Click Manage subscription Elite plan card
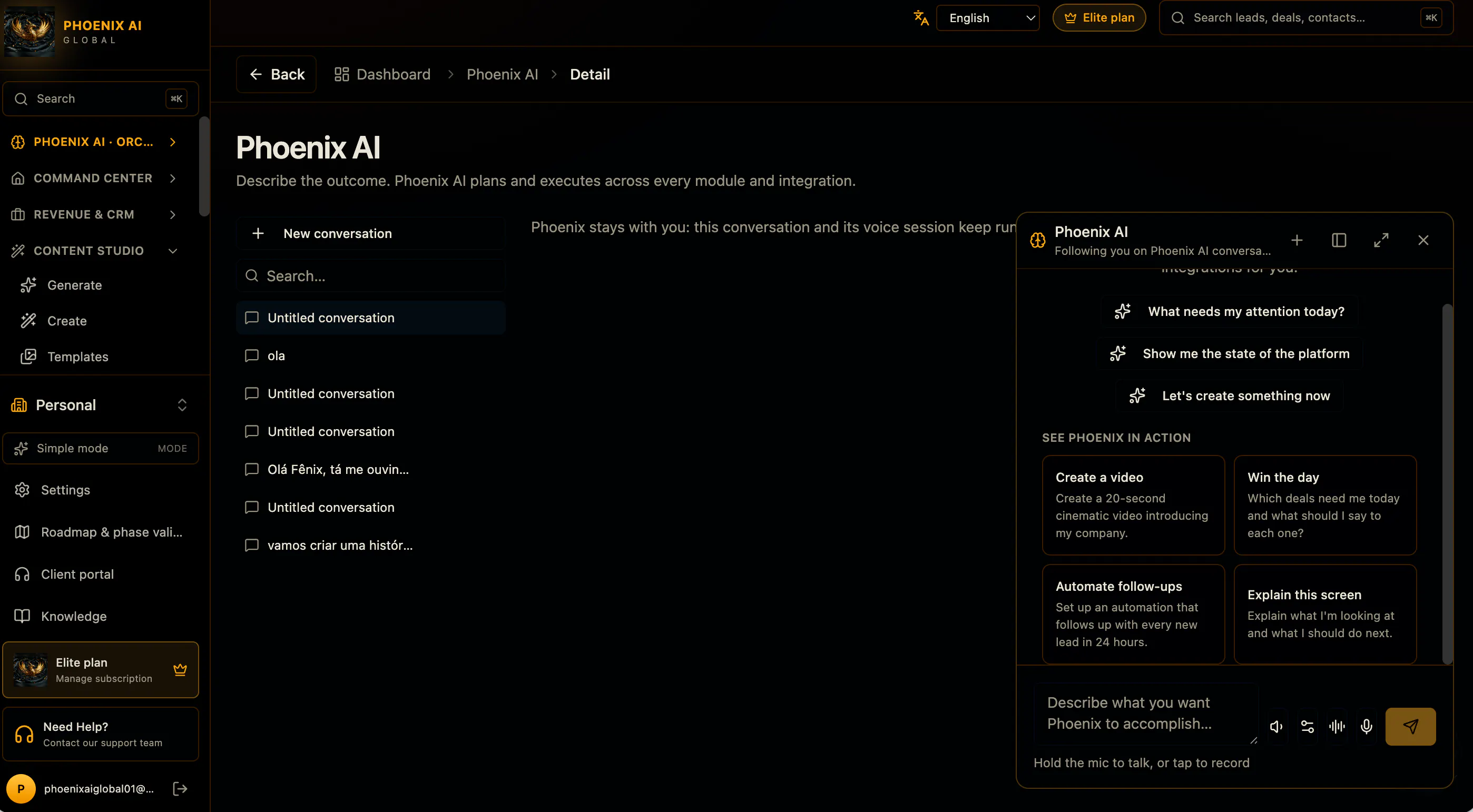 101,670
